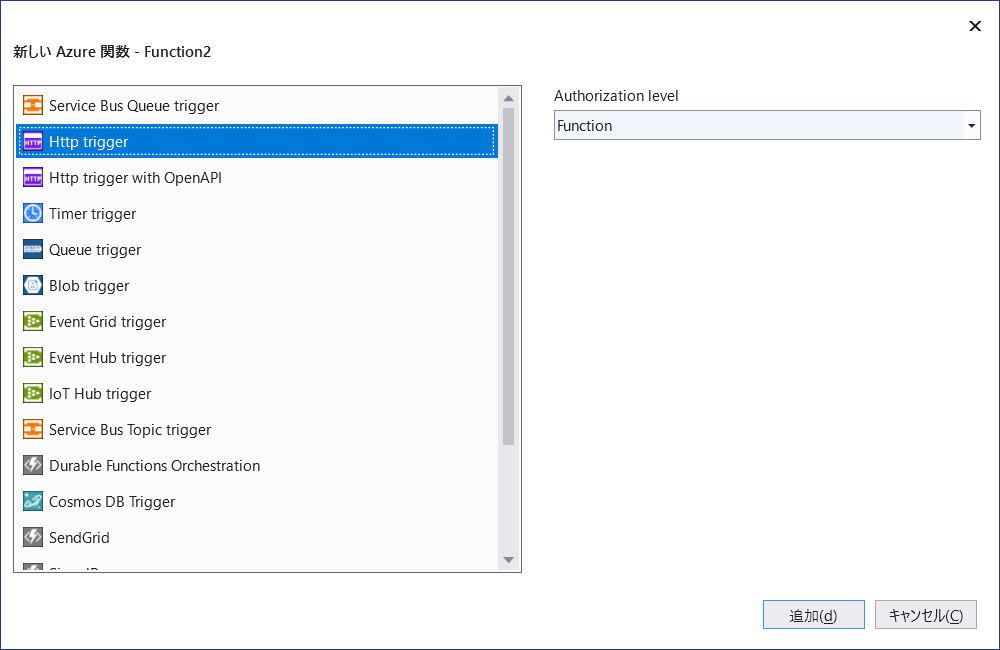The width and height of the screenshot is (1000, 650).
Task: Click the Service Bus Topic trigger icon
Action: tap(33, 429)
